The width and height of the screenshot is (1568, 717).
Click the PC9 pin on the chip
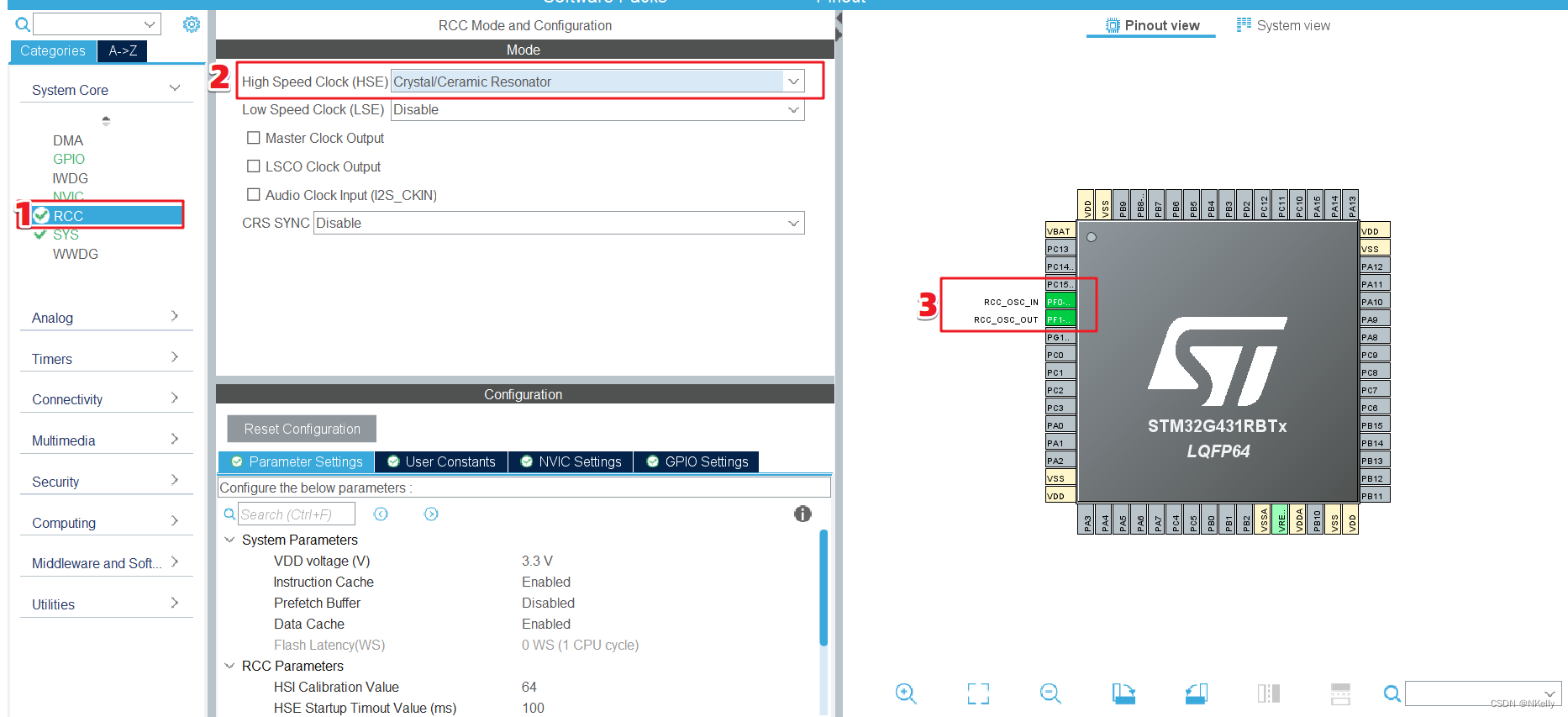pos(1375,355)
